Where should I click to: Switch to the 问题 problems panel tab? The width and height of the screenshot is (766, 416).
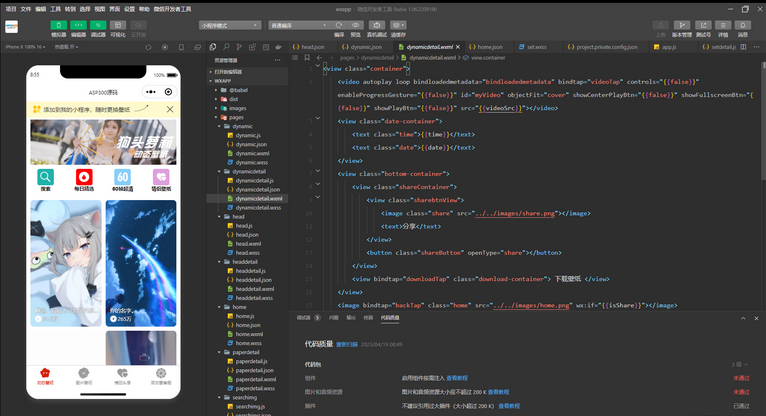334,317
